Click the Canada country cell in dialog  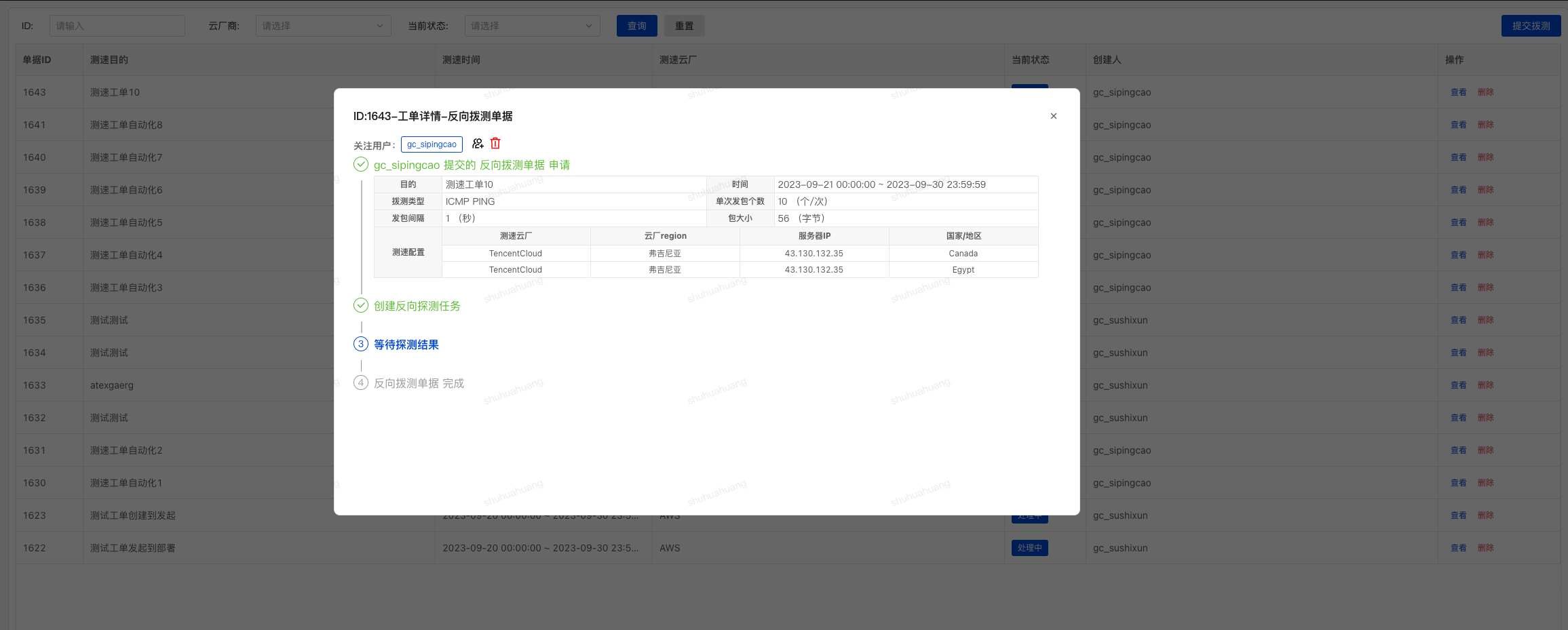point(963,254)
